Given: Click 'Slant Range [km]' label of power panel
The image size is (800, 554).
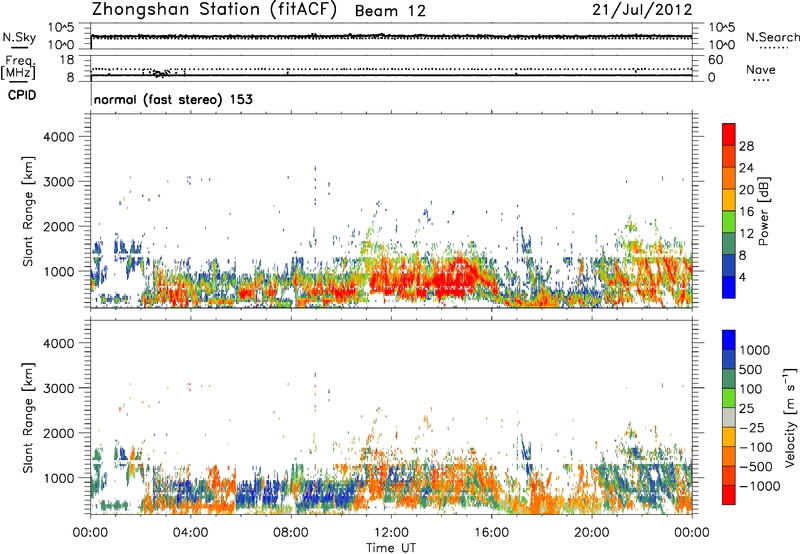Looking at the screenshot, I should (28, 211).
